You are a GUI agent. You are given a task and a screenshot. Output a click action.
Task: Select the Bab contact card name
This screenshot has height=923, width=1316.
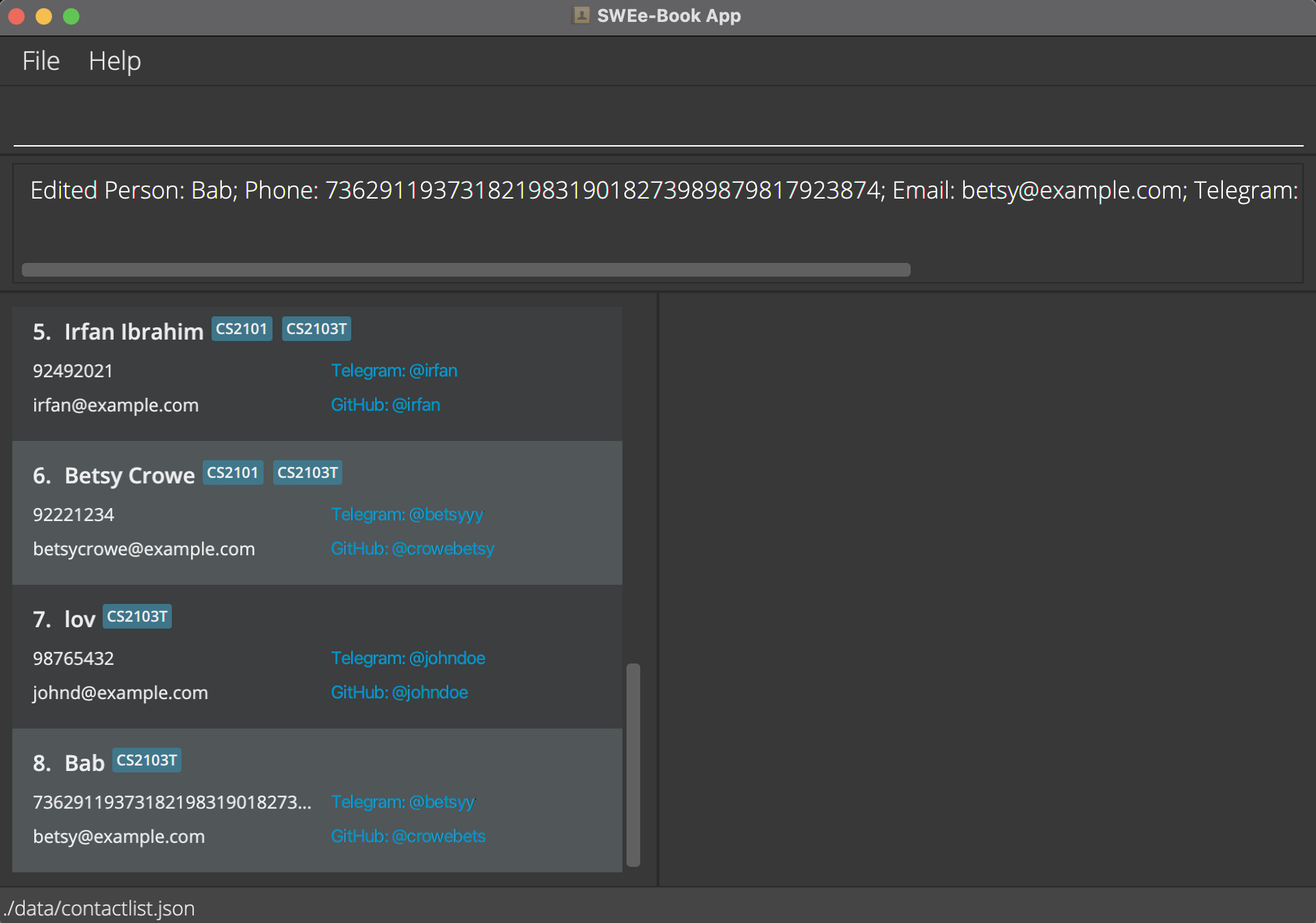[84, 763]
